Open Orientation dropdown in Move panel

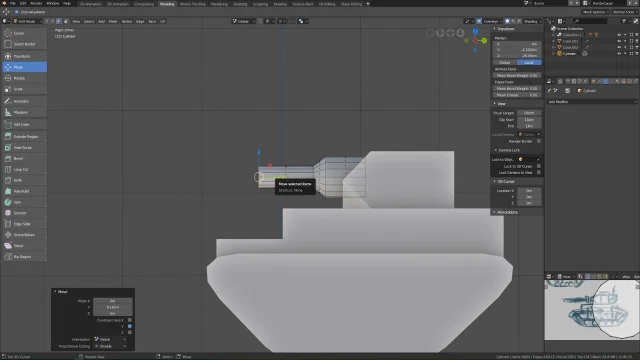tap(110, 339)
